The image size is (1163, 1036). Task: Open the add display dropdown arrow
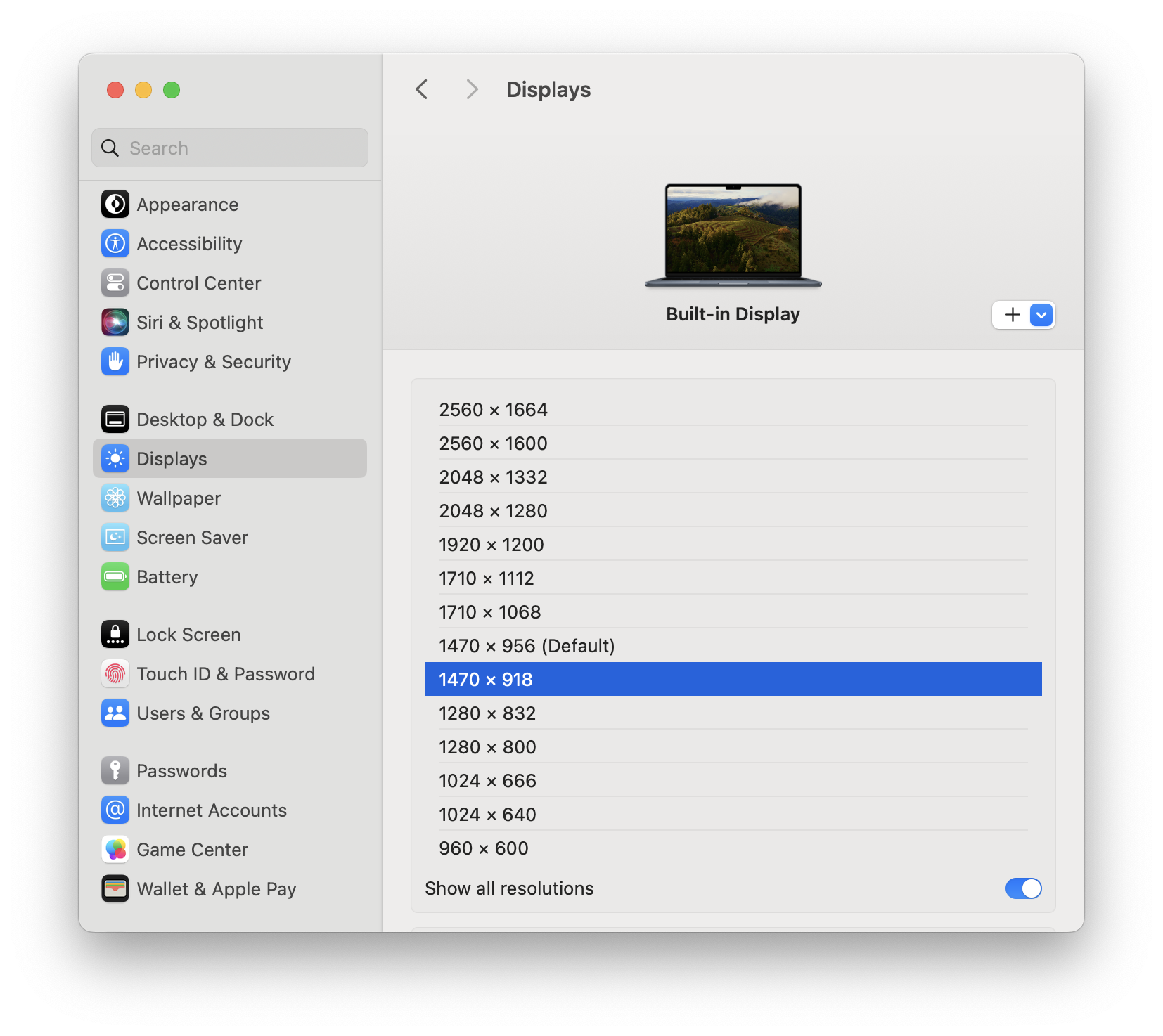tap(1041, 315)
